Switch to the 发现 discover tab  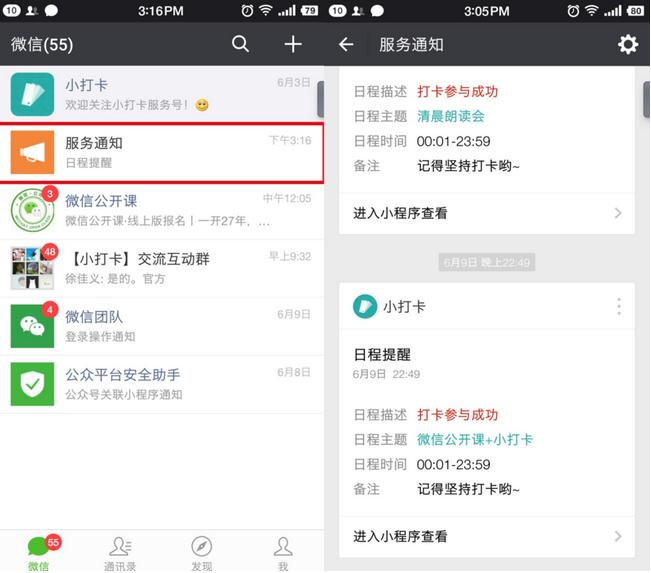click(x=202, y=551)
